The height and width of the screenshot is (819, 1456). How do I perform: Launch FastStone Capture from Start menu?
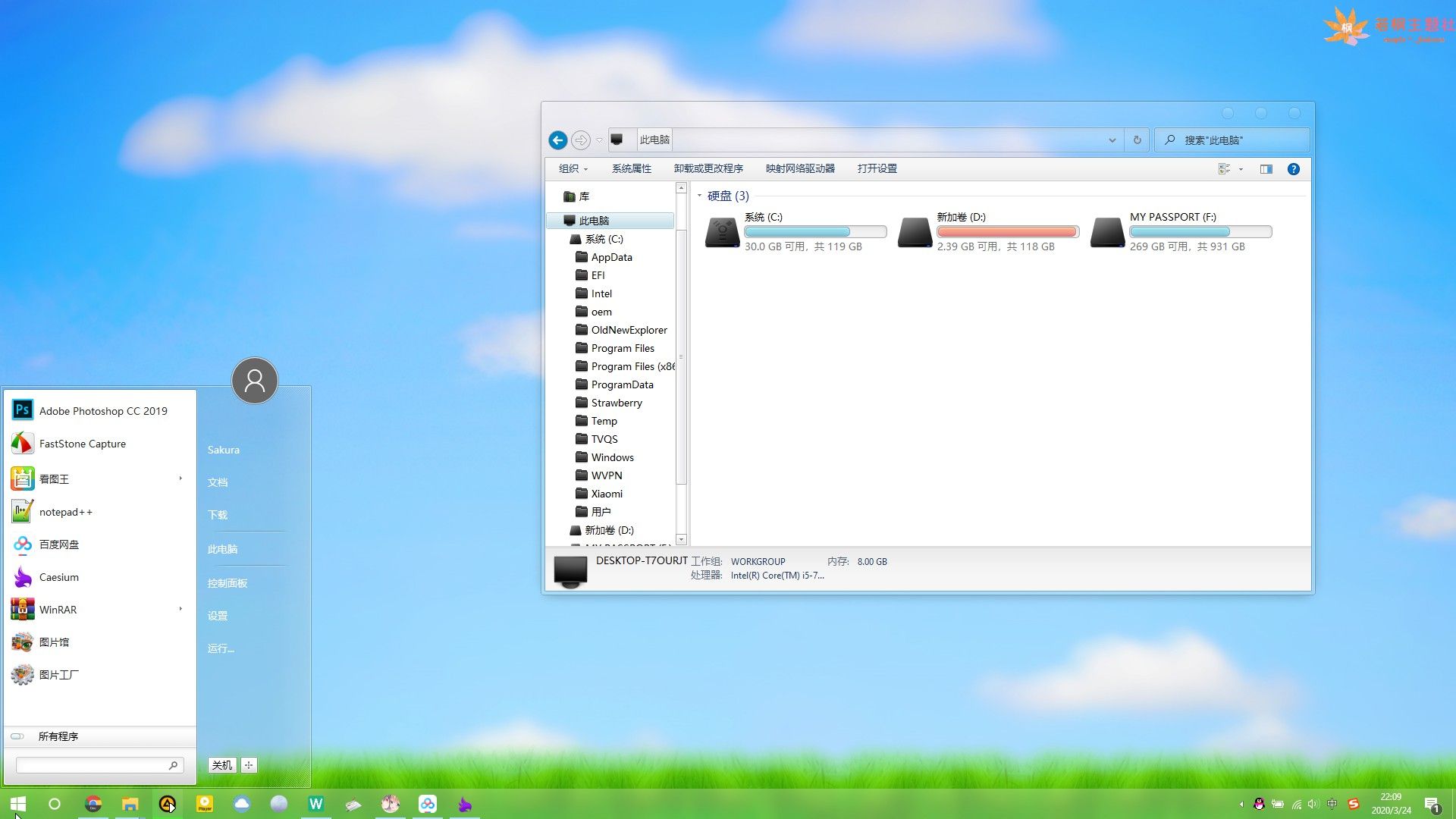pyautogui.click(x=100, y=444)
